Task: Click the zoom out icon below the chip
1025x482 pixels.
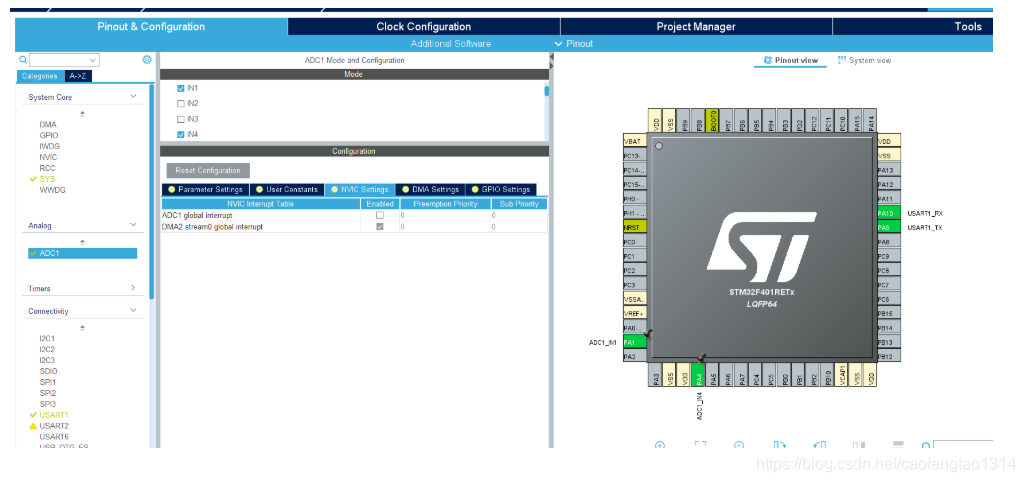Action: [739, 445]
